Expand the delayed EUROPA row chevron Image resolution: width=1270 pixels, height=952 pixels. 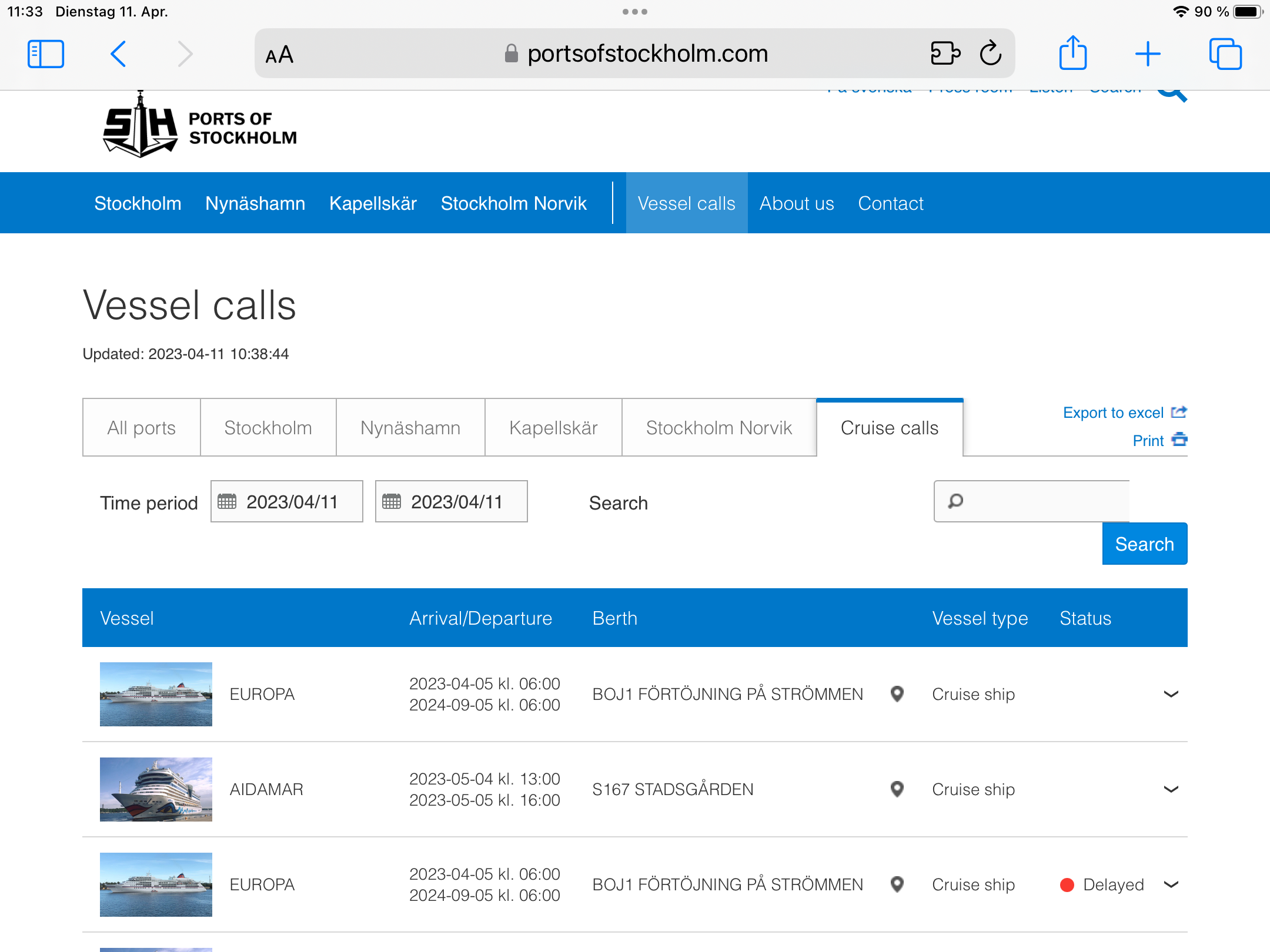tap(1171, 884)
